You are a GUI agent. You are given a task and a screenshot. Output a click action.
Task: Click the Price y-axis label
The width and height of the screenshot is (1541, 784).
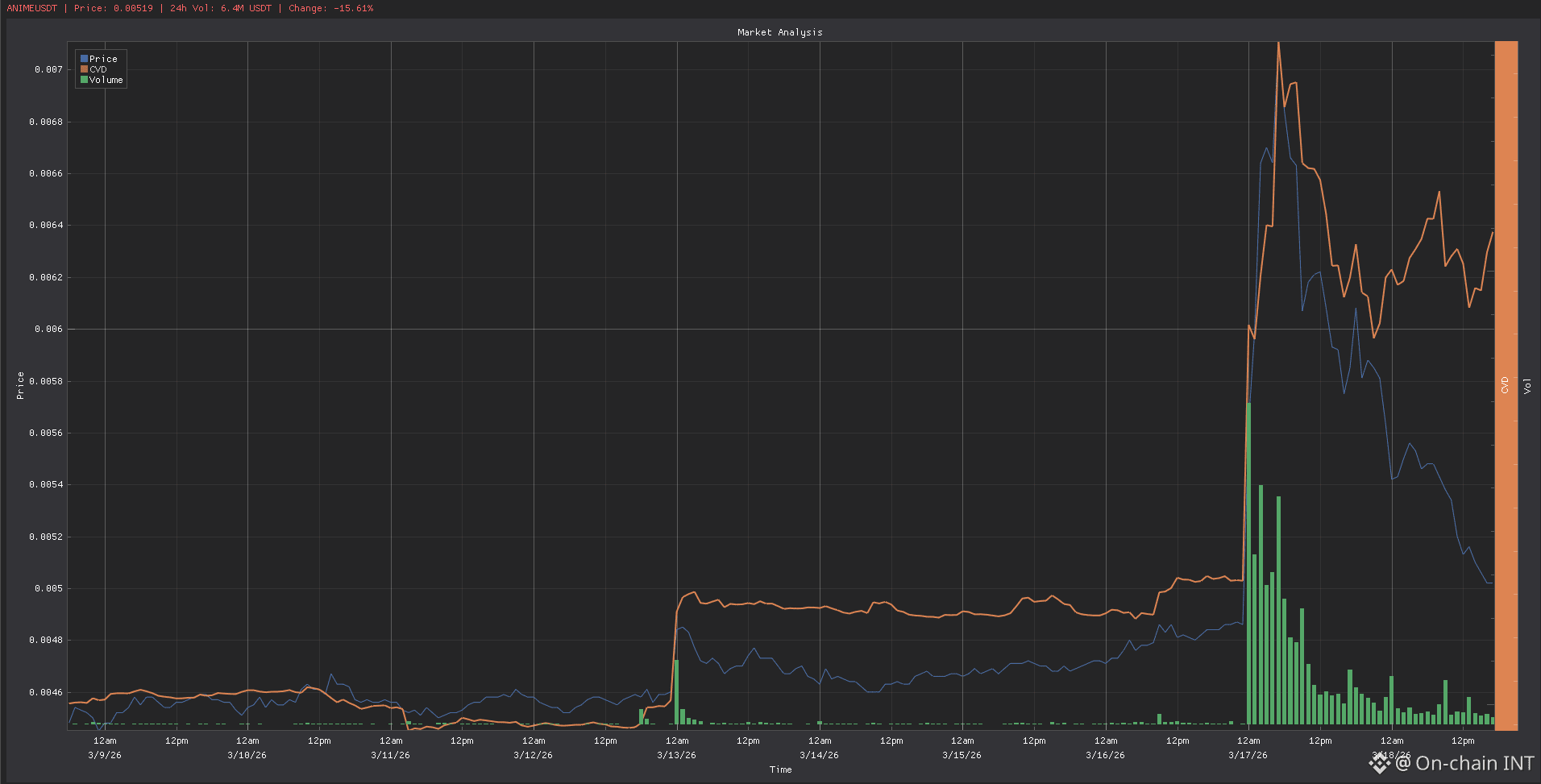click(x=20, y=386)
